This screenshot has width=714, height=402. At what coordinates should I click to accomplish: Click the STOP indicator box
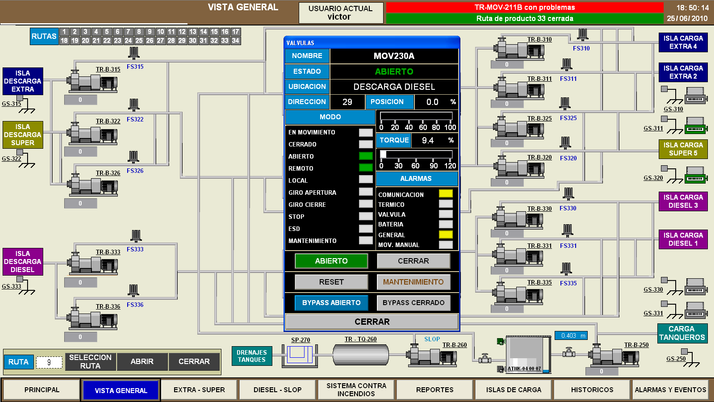(x=366, y=216)
